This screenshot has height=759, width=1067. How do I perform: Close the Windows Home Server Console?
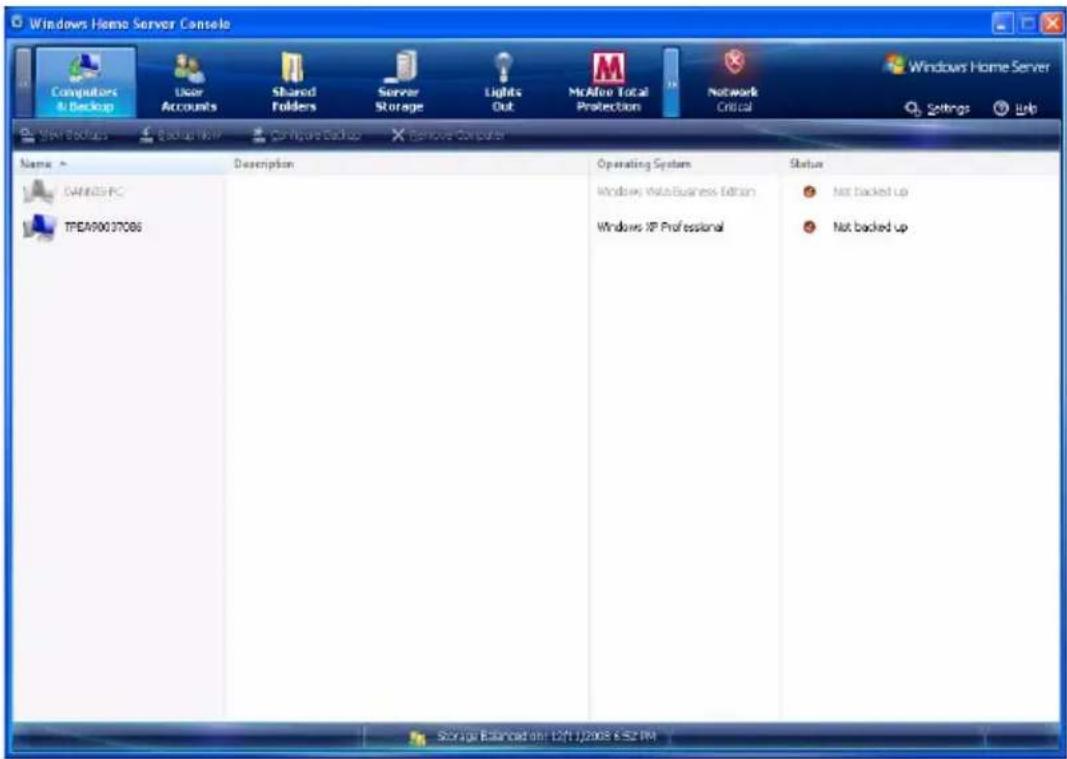(1050, 24)
